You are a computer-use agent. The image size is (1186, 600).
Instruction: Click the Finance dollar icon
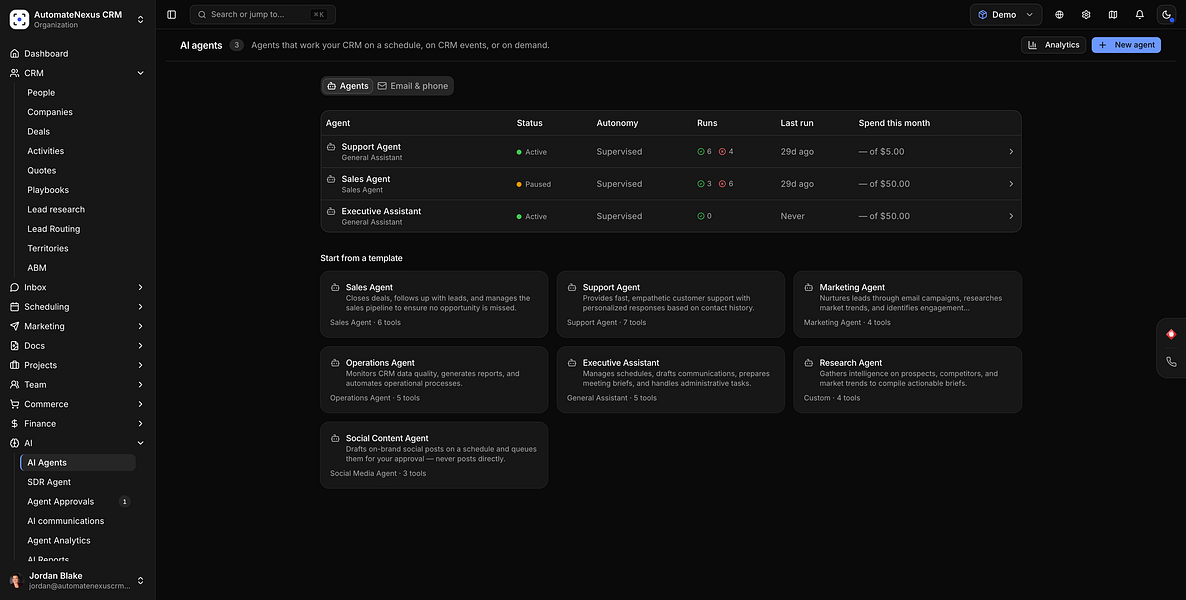coord(14,424)
